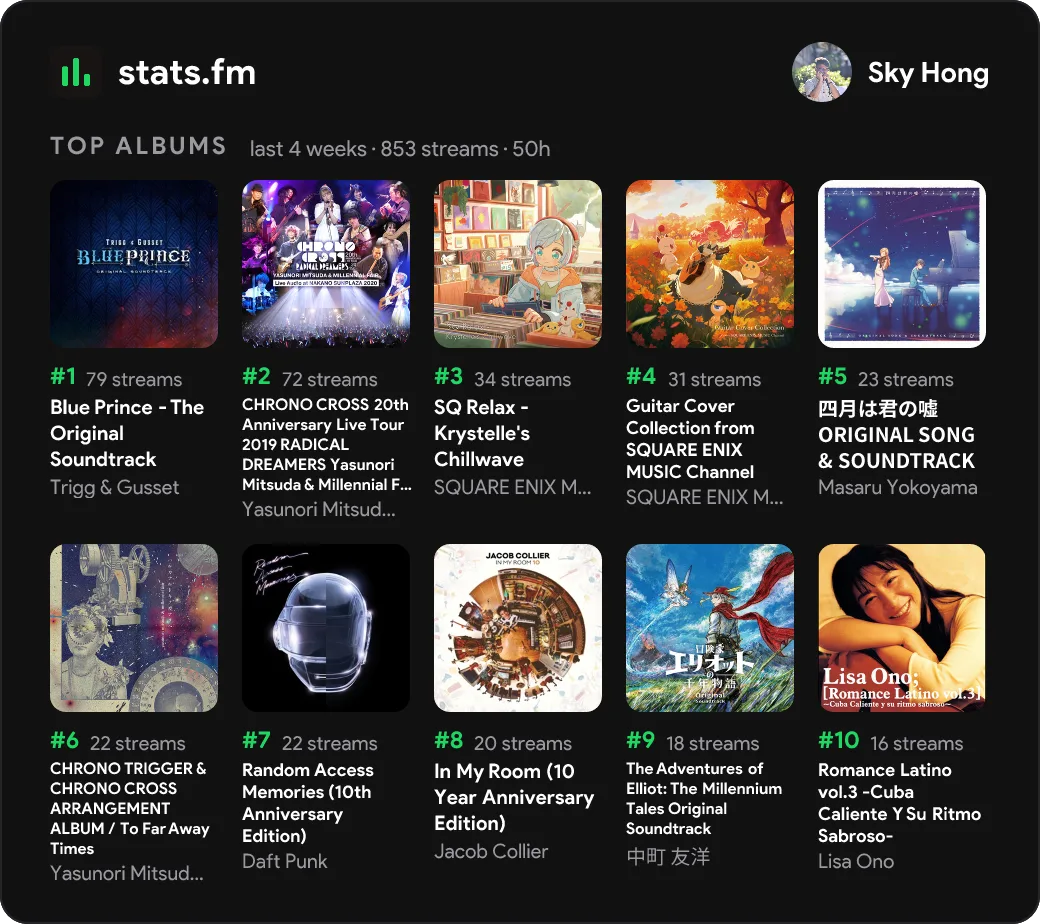Click '22 streams' next to rank #6
This screenshot has width=1040, height=924.
(x=138, y=744)
